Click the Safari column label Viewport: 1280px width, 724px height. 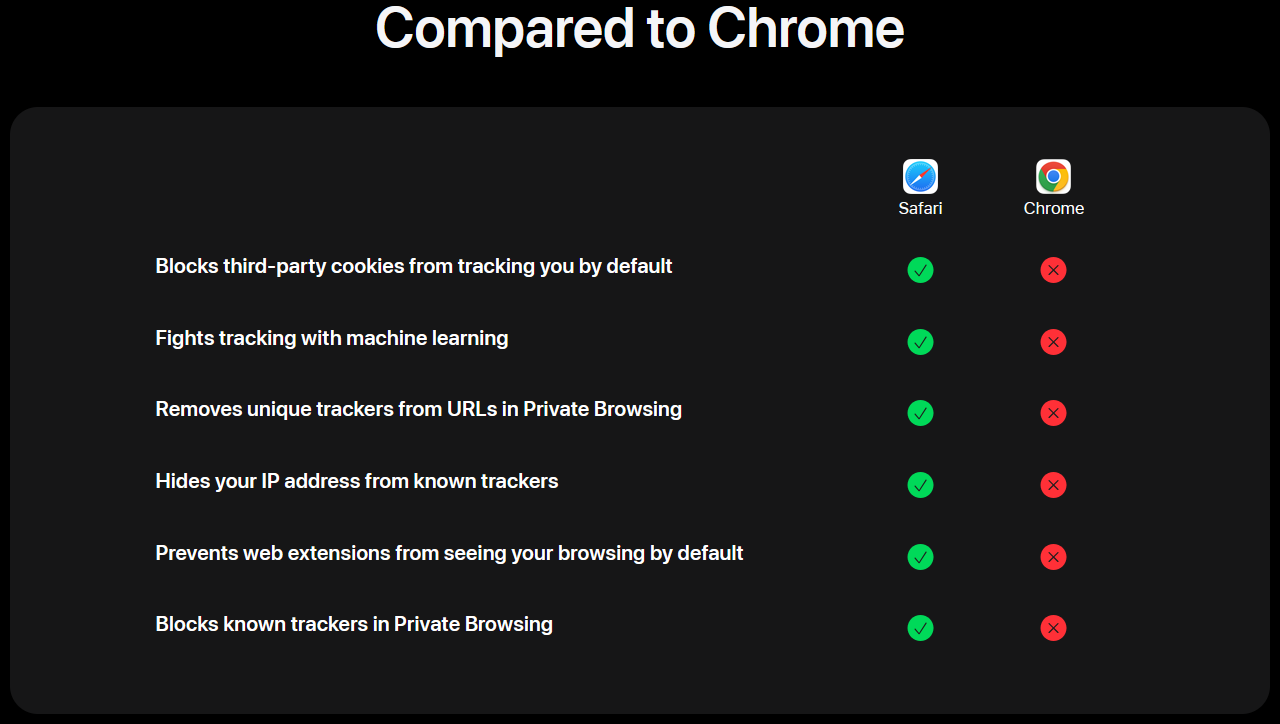tap(920, 208)
